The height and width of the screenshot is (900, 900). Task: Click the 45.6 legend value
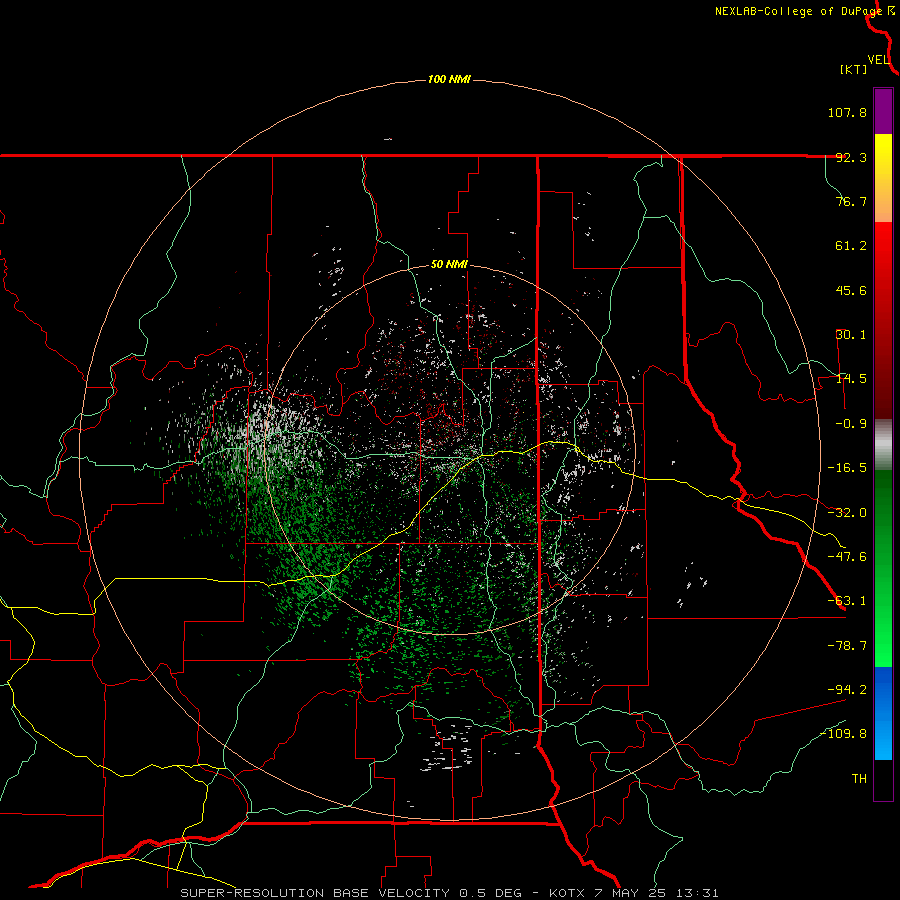[x=851, y=290]
